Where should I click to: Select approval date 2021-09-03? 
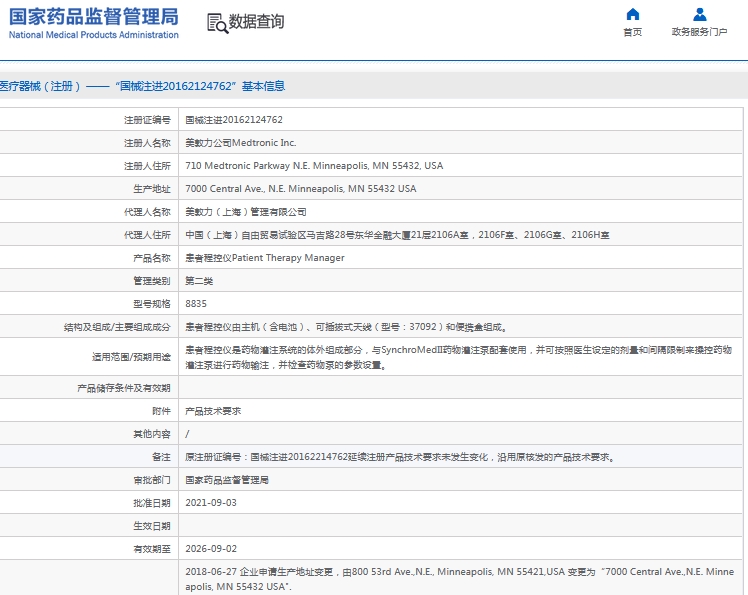[211, 503]
